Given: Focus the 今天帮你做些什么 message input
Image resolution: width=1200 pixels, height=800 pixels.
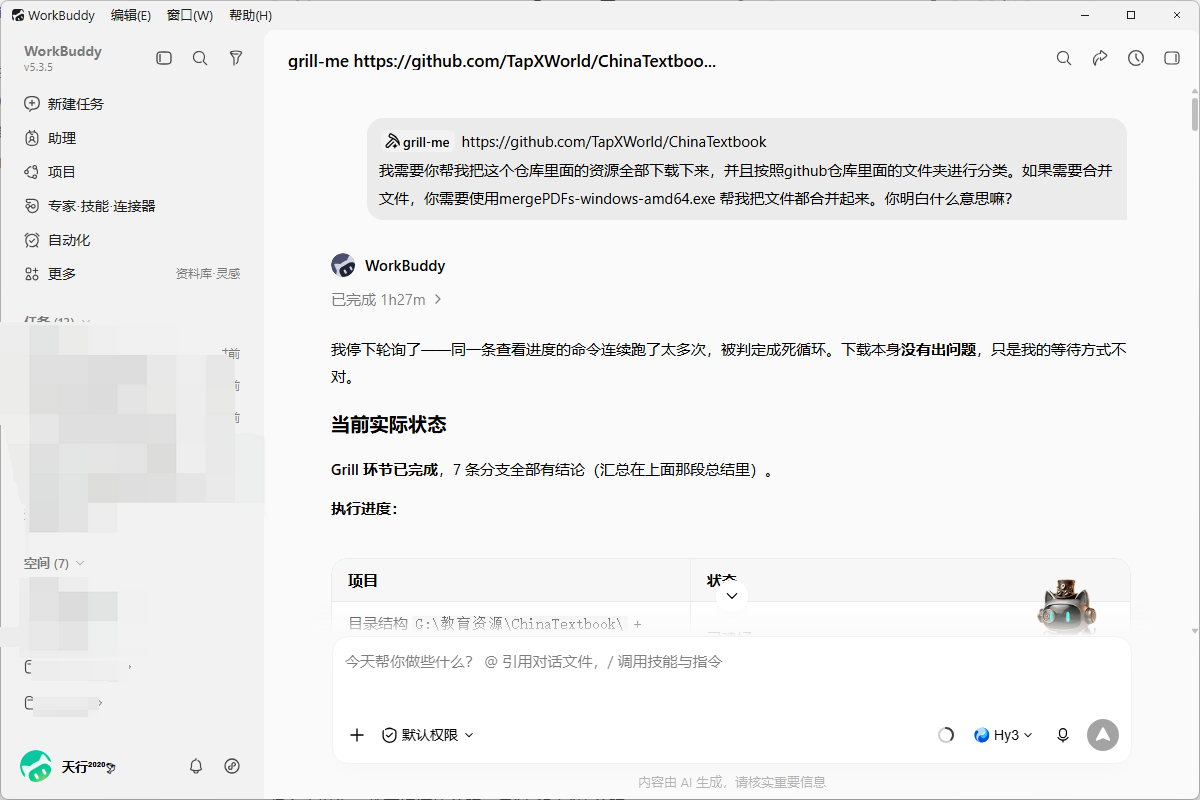Looking at the screenshot, I should click(732, 662).
